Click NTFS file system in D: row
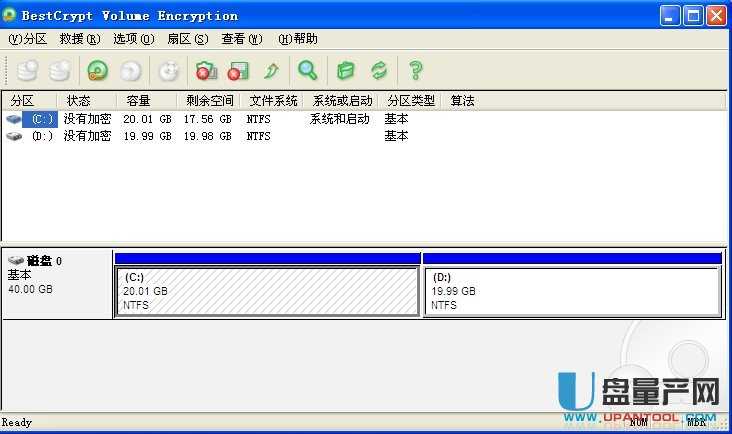 (x=258, y=136)
